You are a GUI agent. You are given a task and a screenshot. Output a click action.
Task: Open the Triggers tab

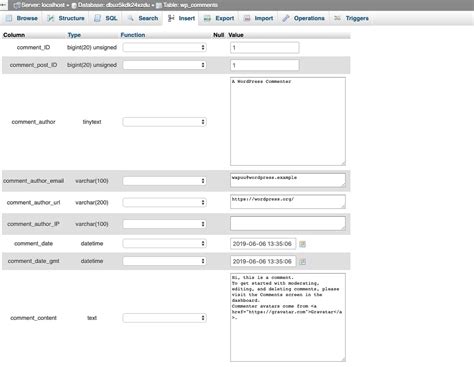pyautogui.click(x=351, y=18)
